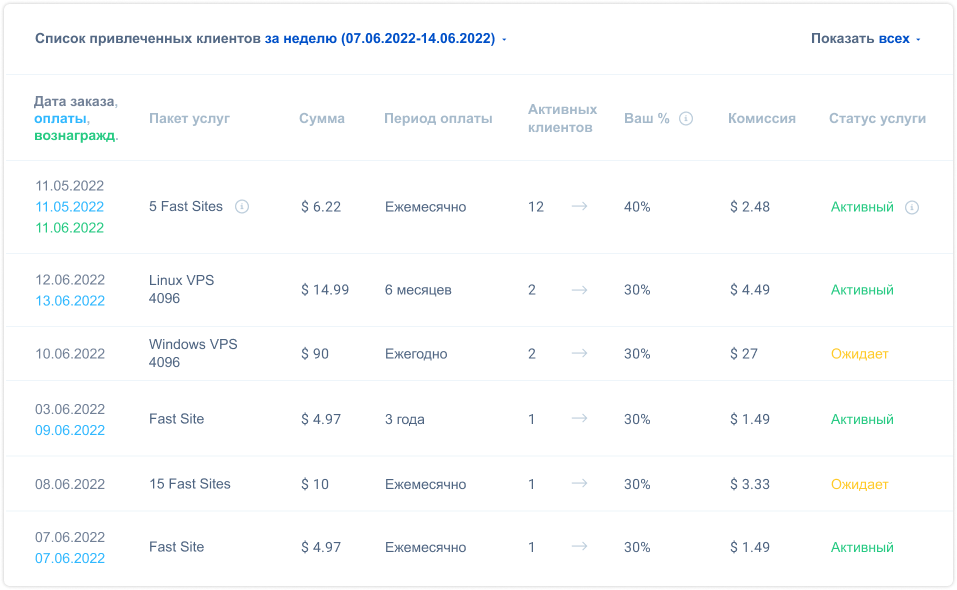Click the Сумма column header

322,118
